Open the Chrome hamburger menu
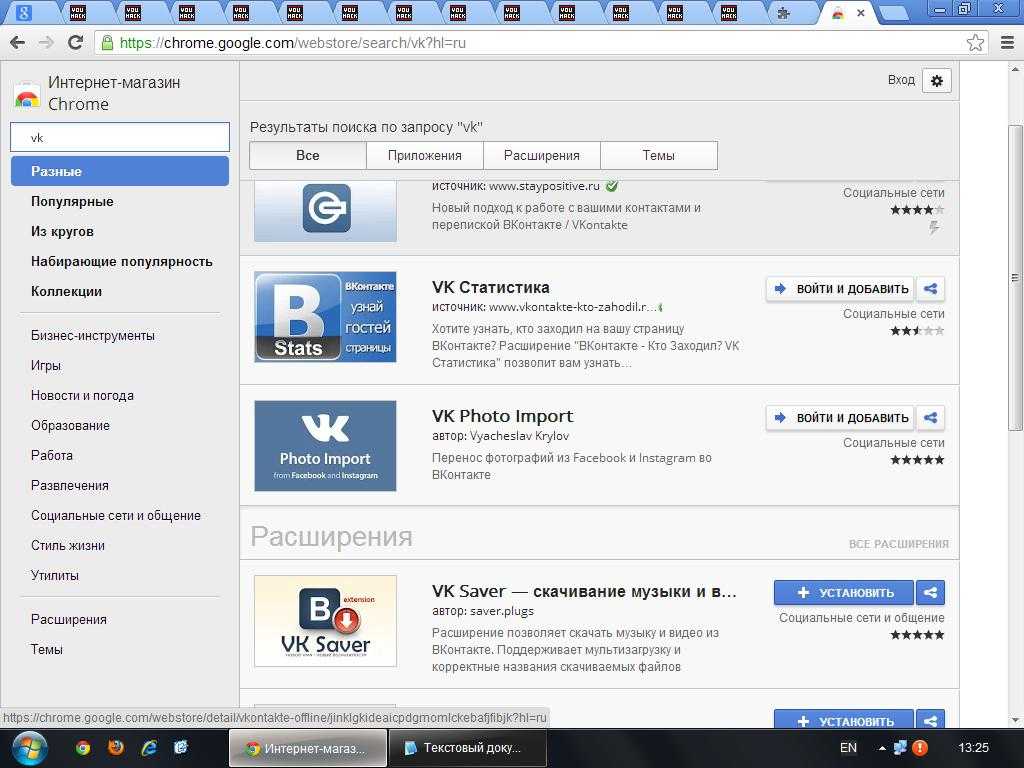Screen dimensions: 1024x768 click(1007, 43)
